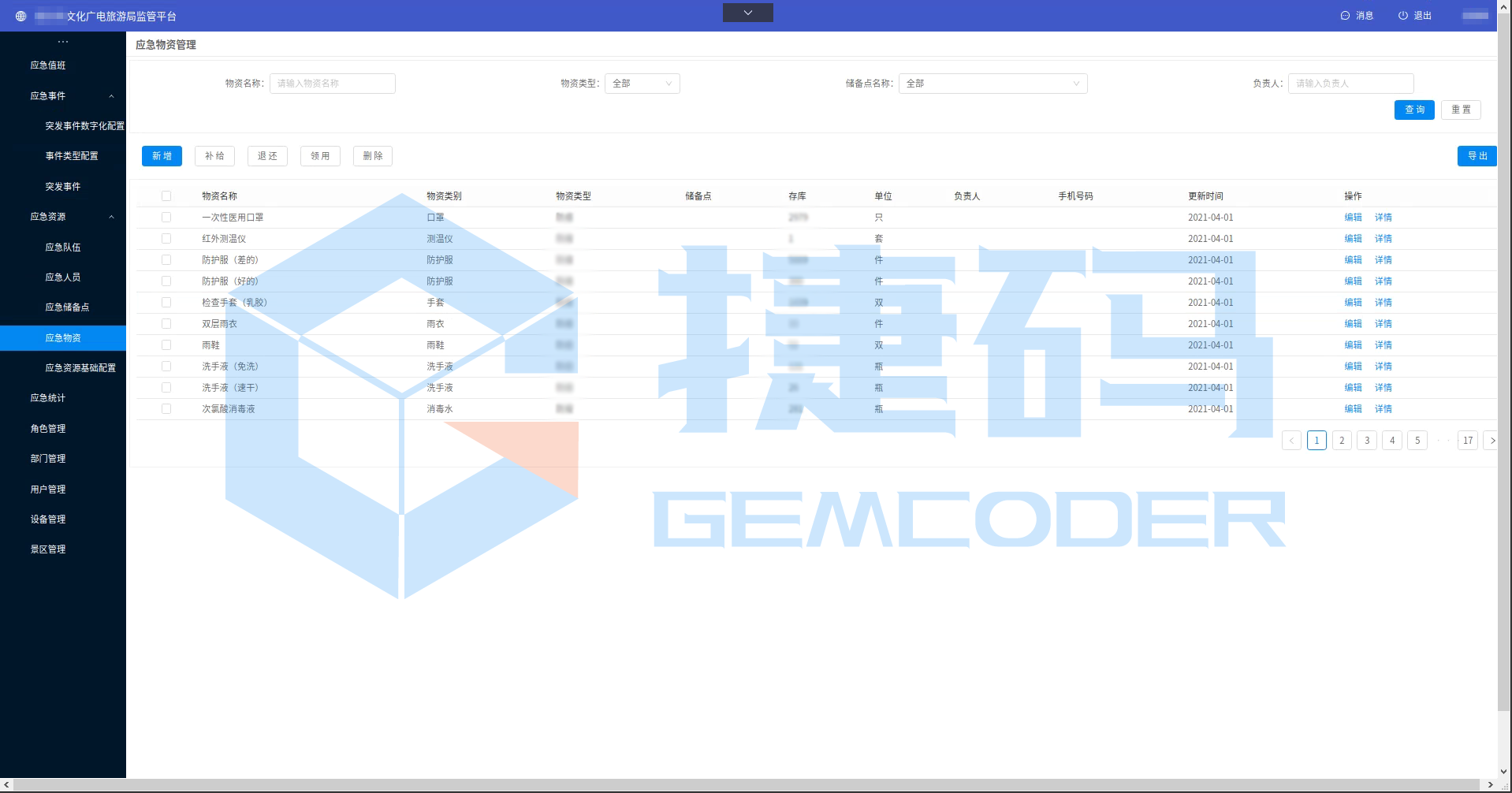Click the previous page arrow in pagination
The height and width of the screenshot is (793, 1512).
point(1291,441)
